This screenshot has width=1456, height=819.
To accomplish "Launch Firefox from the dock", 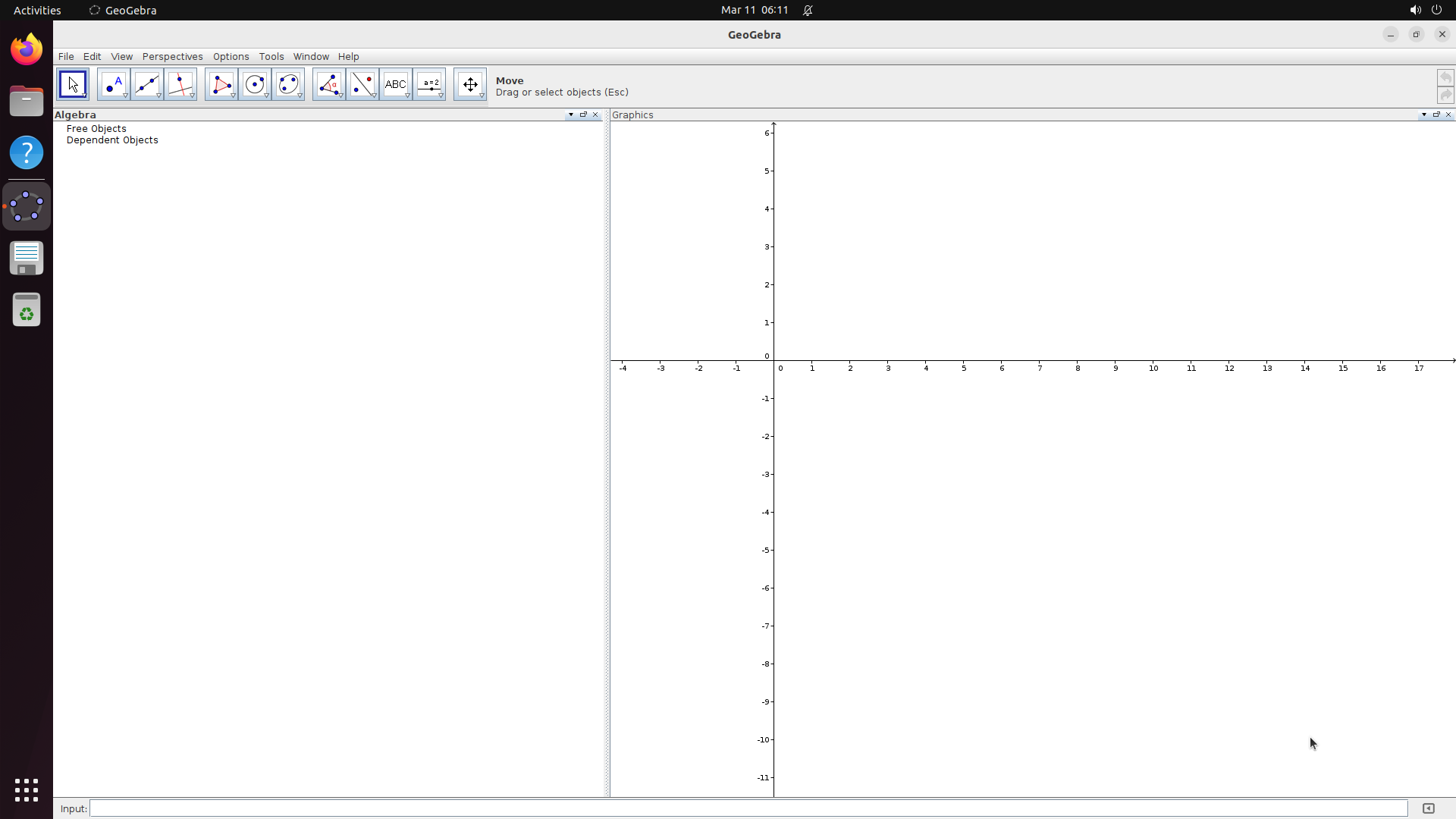I will 26,48.
